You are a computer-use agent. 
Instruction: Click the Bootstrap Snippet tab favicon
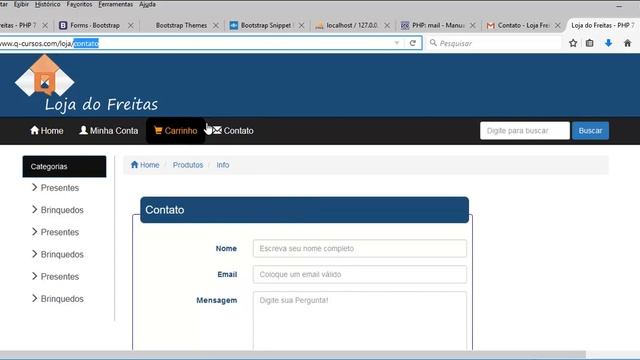233,25
